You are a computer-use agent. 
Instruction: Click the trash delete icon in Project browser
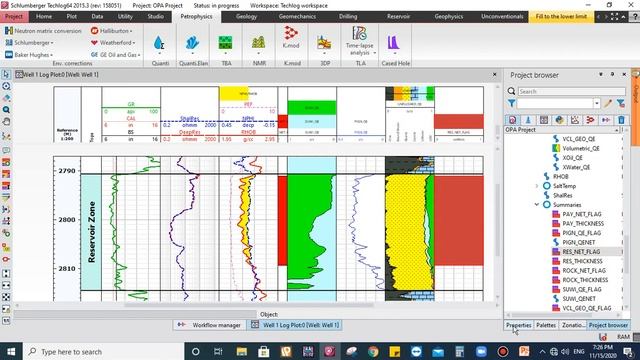coord(621,120)
